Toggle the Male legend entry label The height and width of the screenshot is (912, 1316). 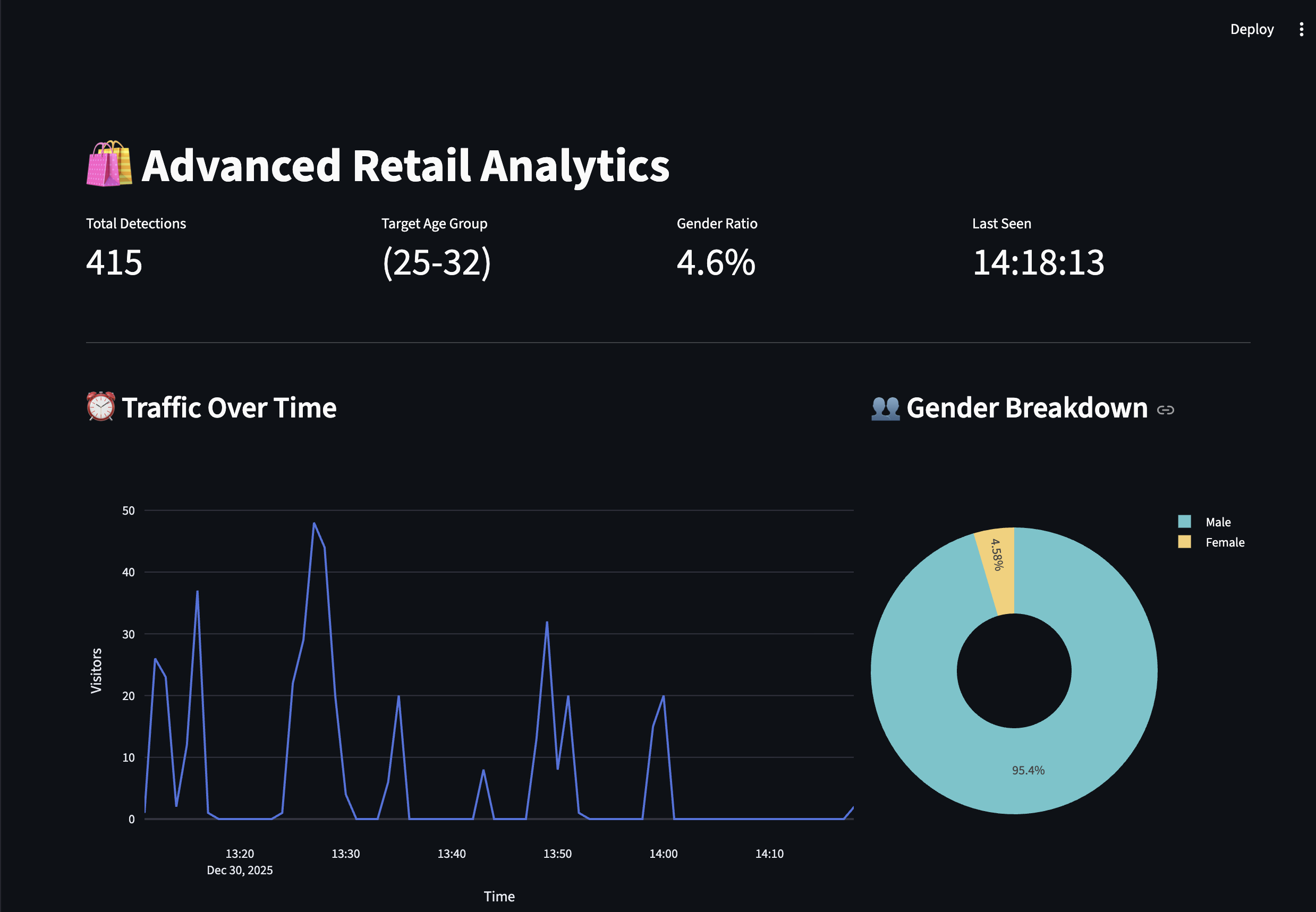click(x=1218, y=522)
